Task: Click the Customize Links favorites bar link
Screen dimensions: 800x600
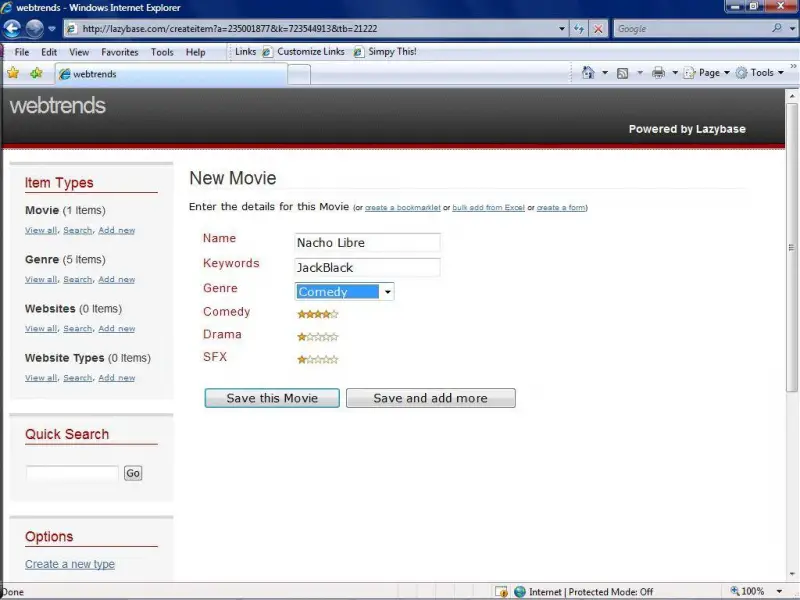Action: coord(311,52)
